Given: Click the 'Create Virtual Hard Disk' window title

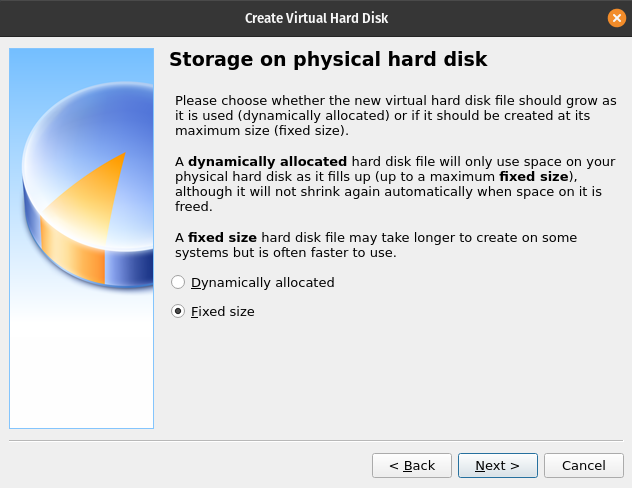Looking at the screenshot, I should click(x=316, y=18).
